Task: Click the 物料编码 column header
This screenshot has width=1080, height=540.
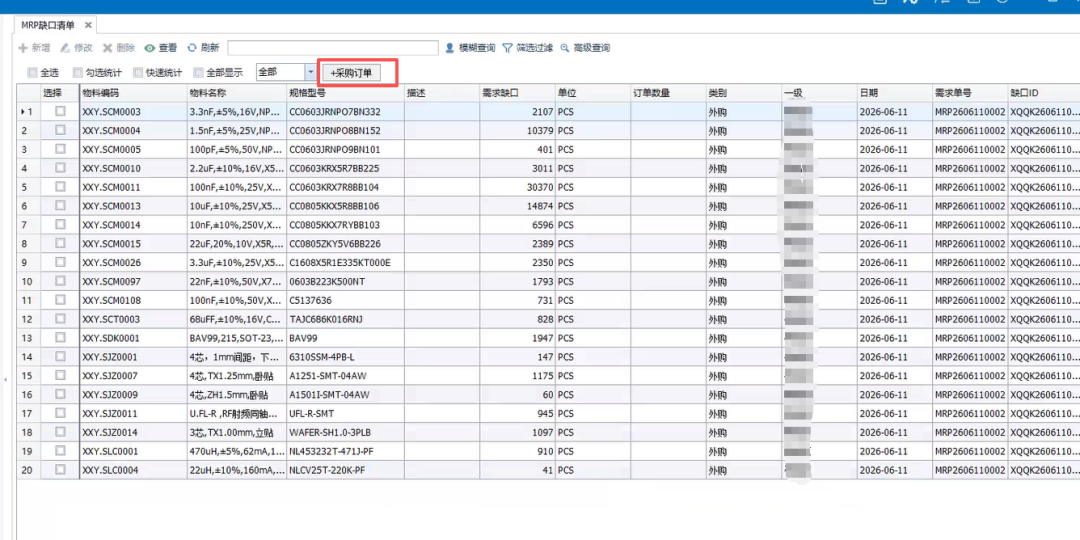Action: tap(133, 93)
